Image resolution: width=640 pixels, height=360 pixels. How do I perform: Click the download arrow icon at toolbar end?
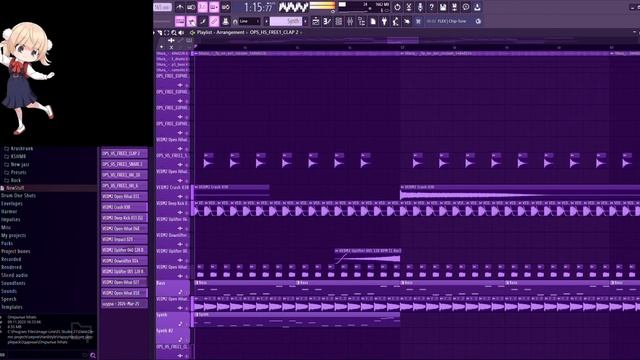point(477,7)
